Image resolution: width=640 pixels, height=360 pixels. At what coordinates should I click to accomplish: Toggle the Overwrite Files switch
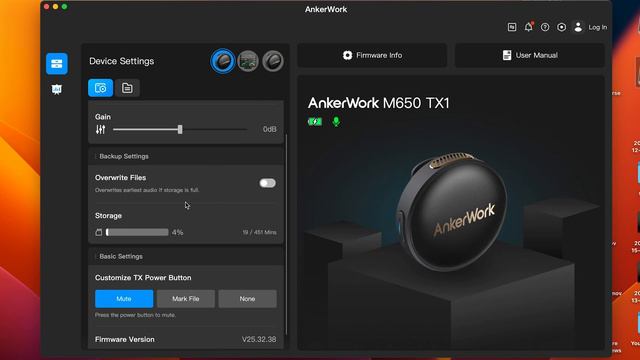point(267,183)
